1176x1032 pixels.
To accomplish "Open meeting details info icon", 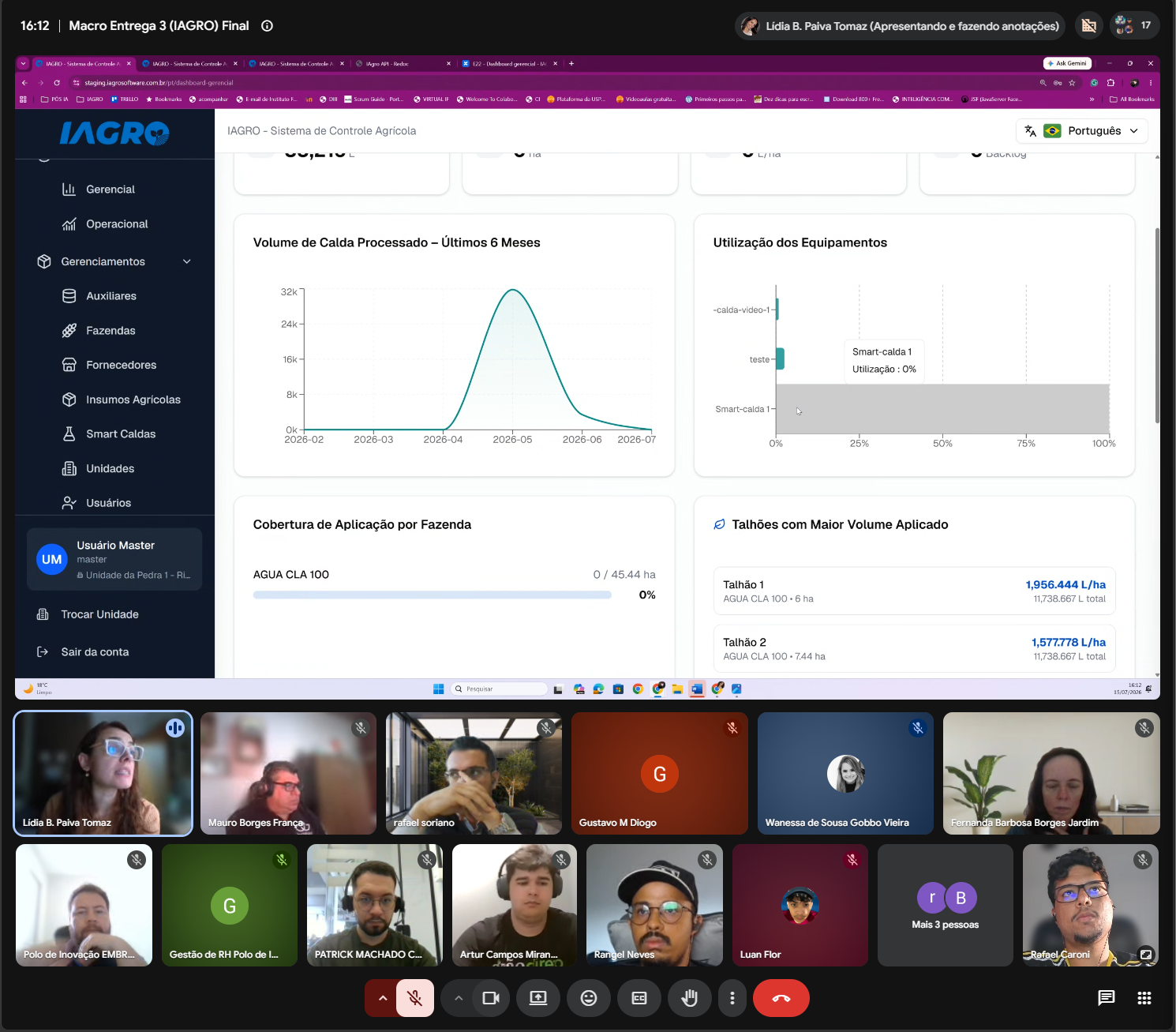I will [x=267, y=26].
